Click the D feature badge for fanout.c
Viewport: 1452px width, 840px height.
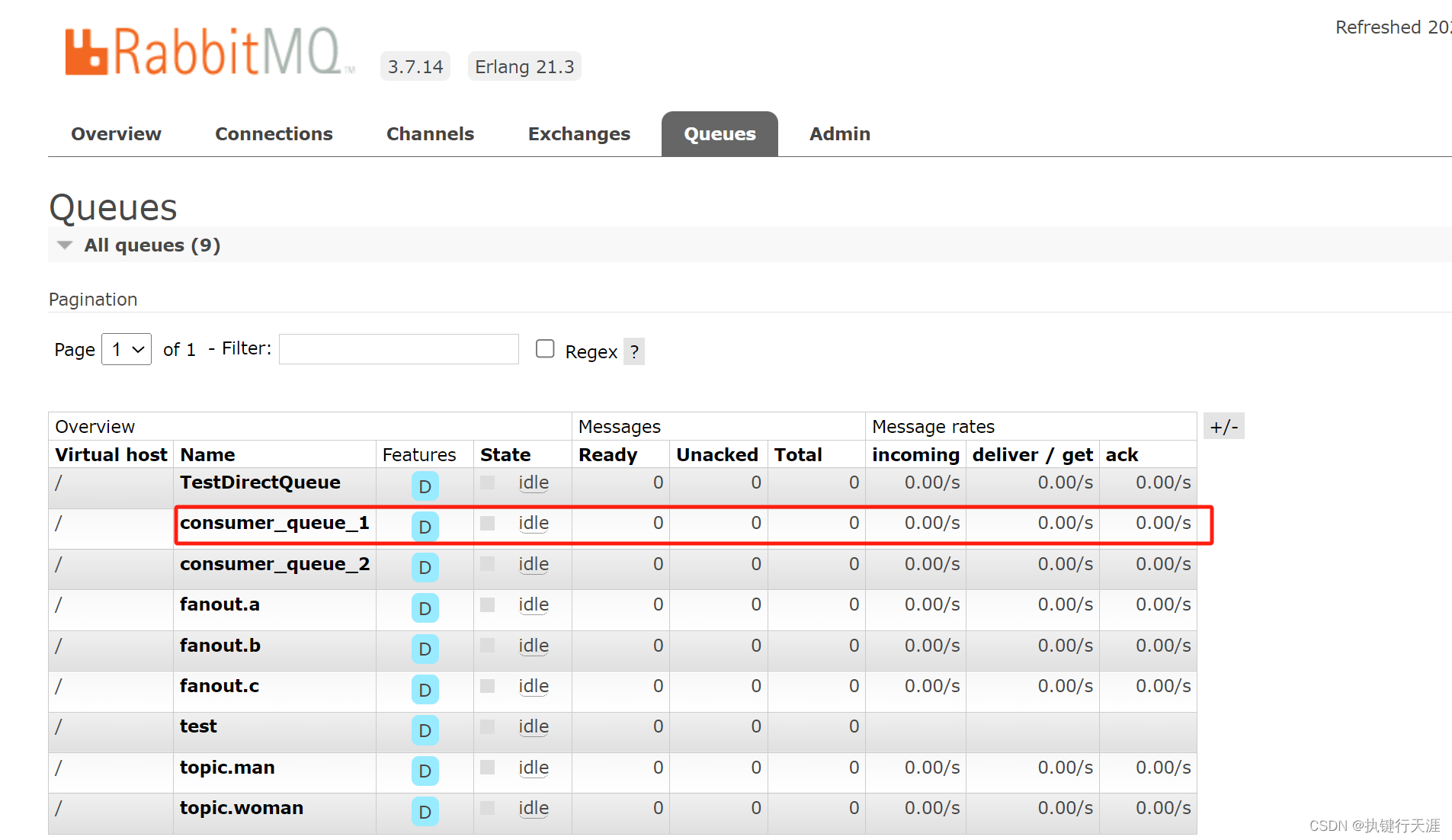pos(425,690)
